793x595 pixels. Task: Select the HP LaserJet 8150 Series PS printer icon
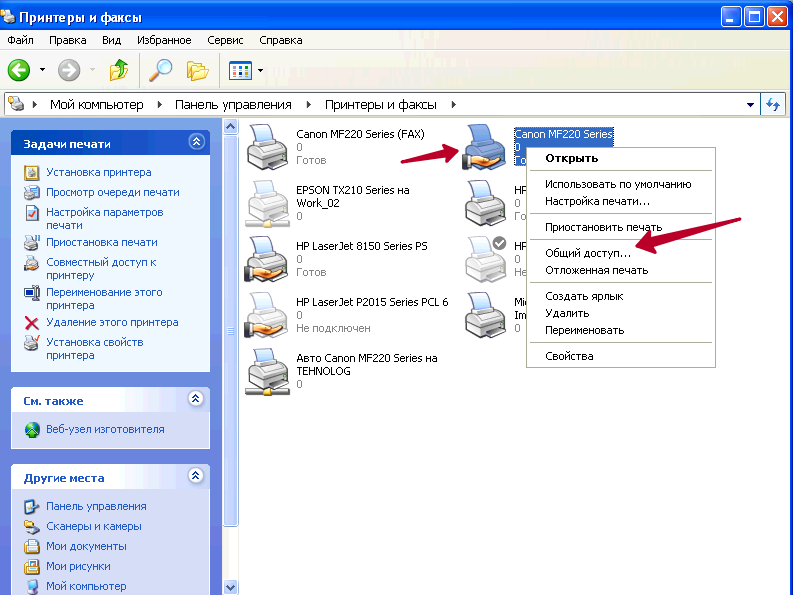tap(266, 259)
